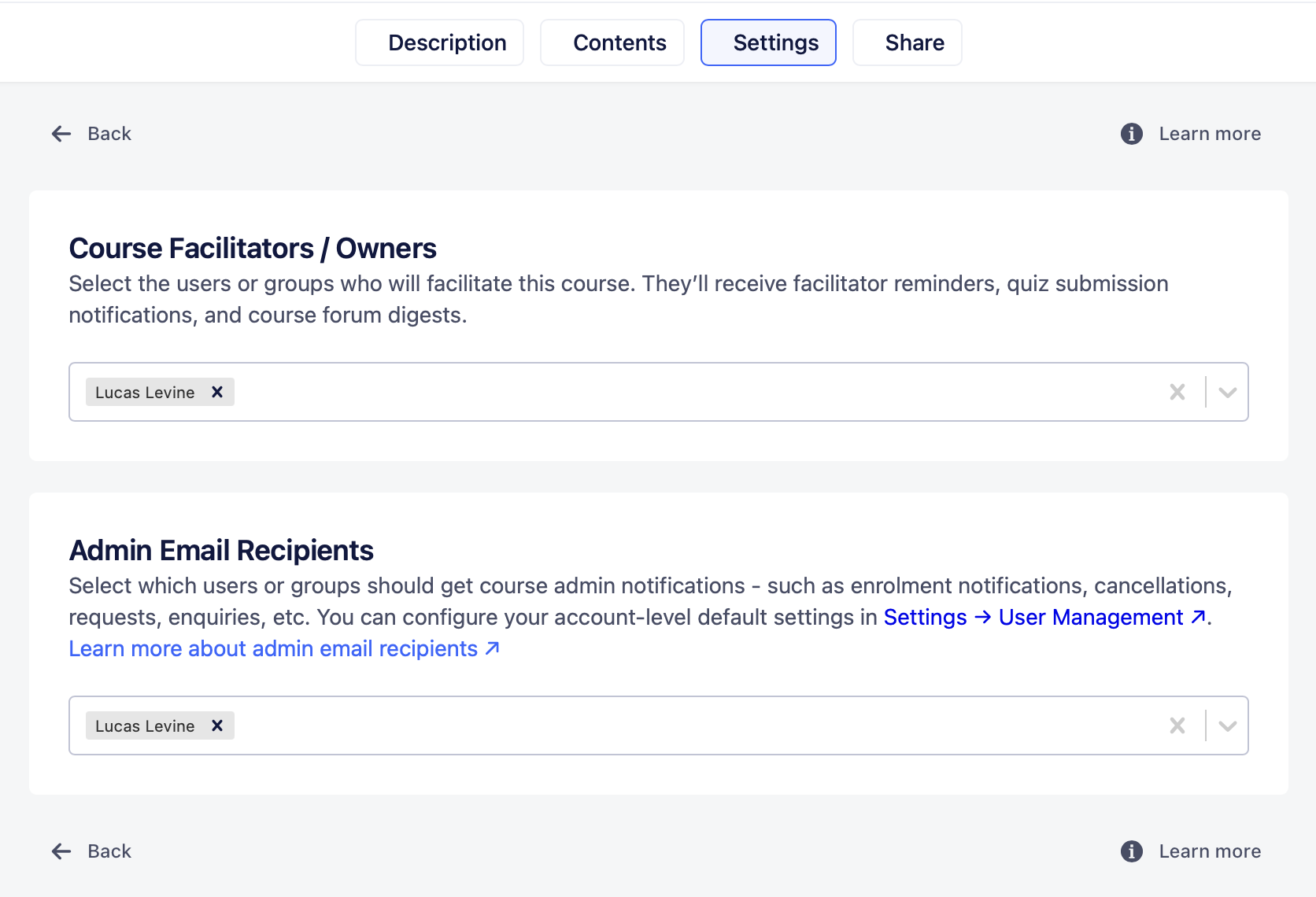Click the bottom Back text button

click(109, 851)
